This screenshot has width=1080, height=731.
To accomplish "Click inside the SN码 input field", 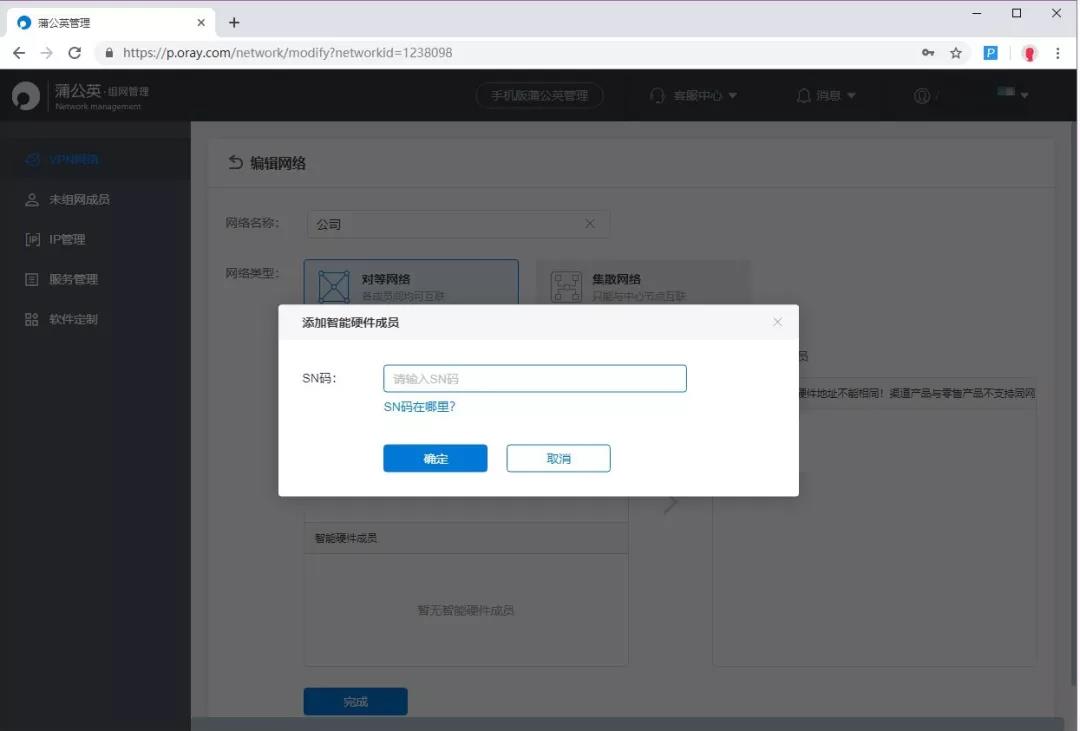I will 534,378.
